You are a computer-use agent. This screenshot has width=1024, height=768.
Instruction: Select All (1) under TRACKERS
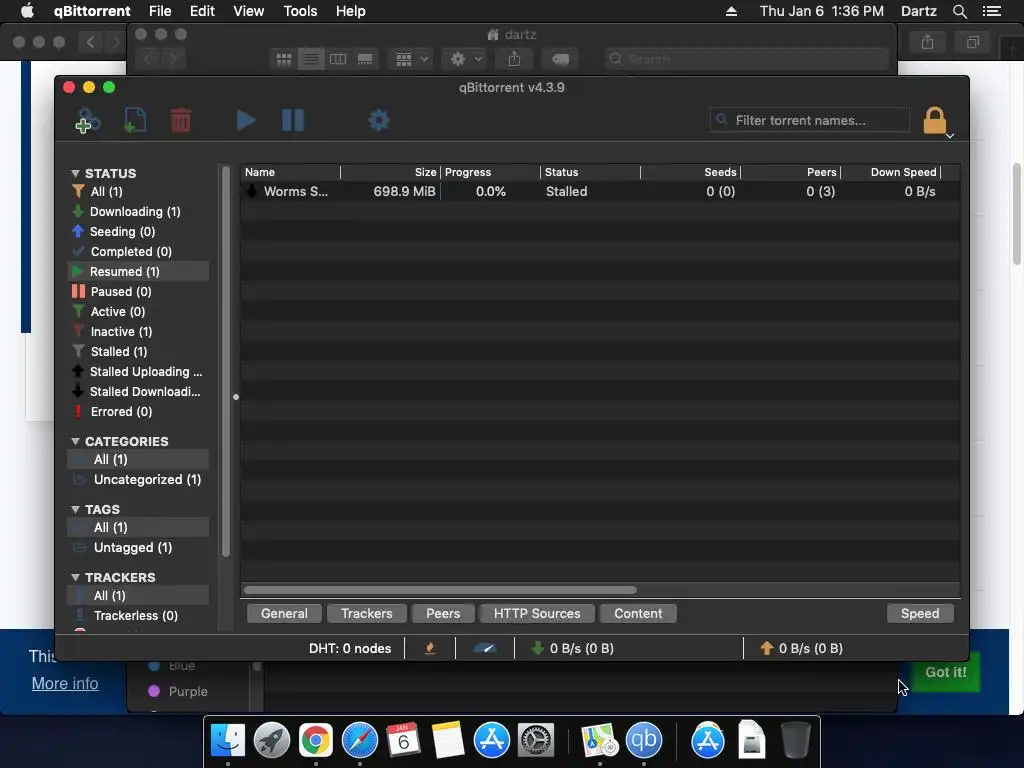tap(138, 596)
